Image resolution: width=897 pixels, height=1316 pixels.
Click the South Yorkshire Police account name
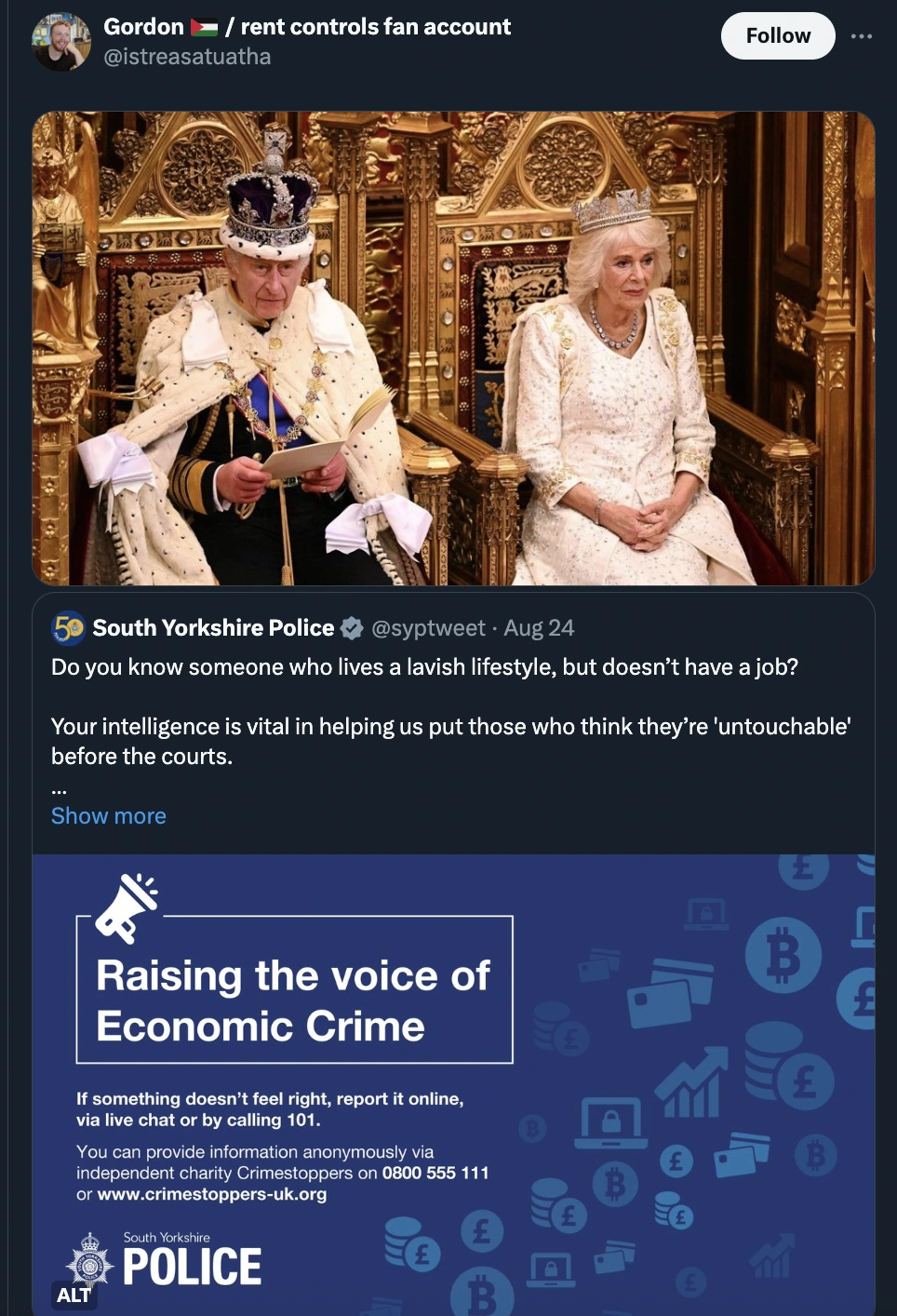(213, 628)
